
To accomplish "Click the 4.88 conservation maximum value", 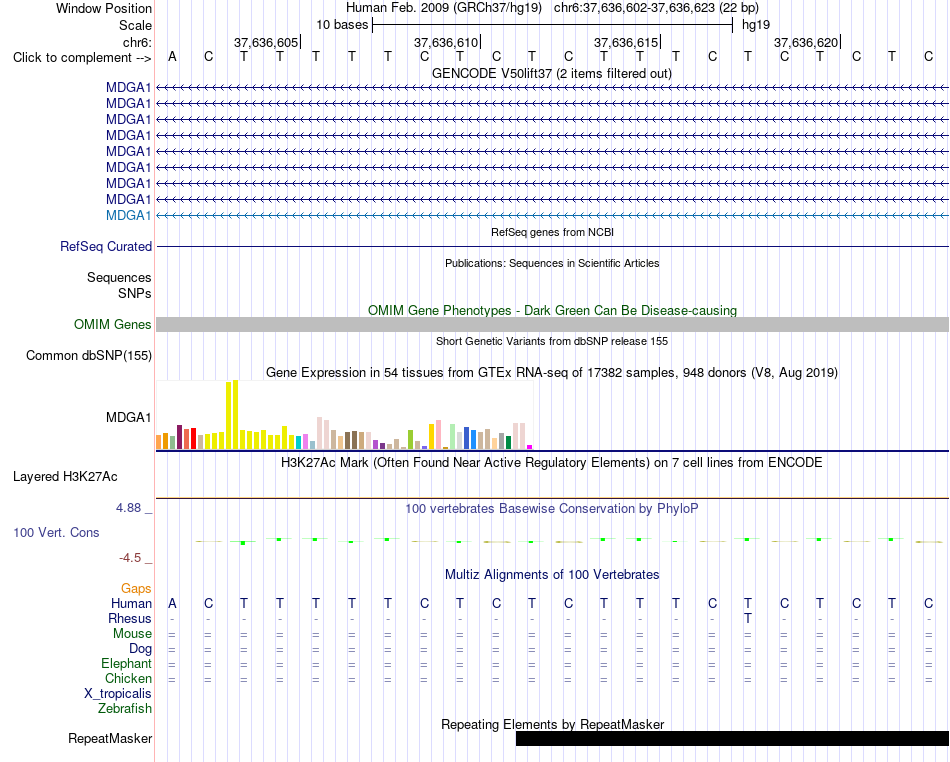I will pyautogui.click(x=128, y=508).
